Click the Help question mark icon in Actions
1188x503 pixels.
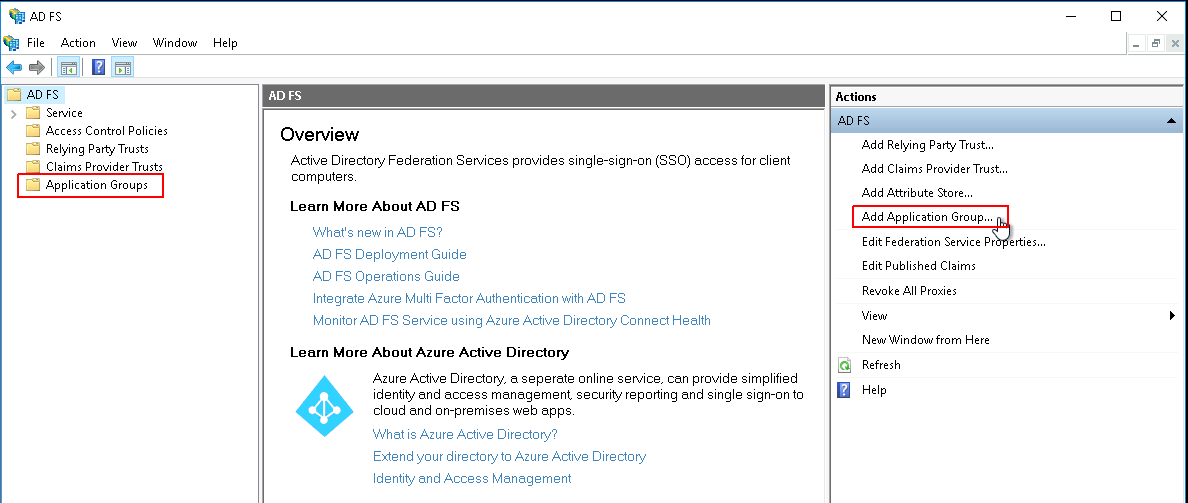(844, 390)
